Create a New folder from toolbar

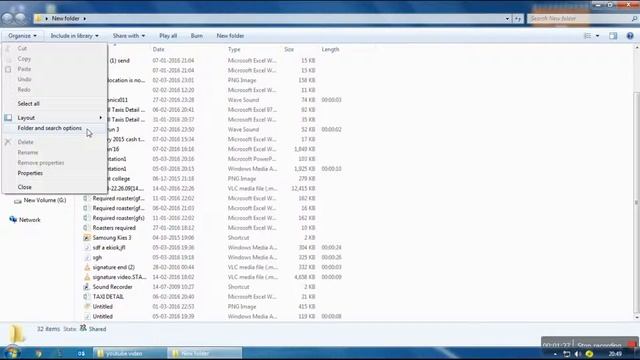(230, 36)
